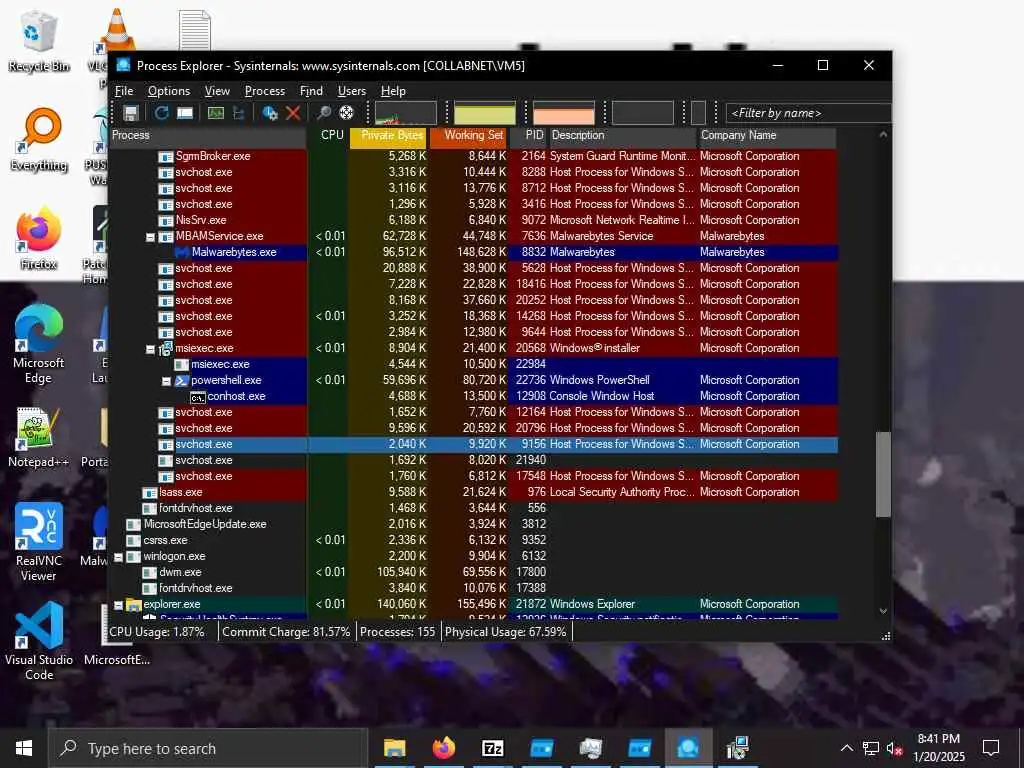Open the Users menu

351,91
